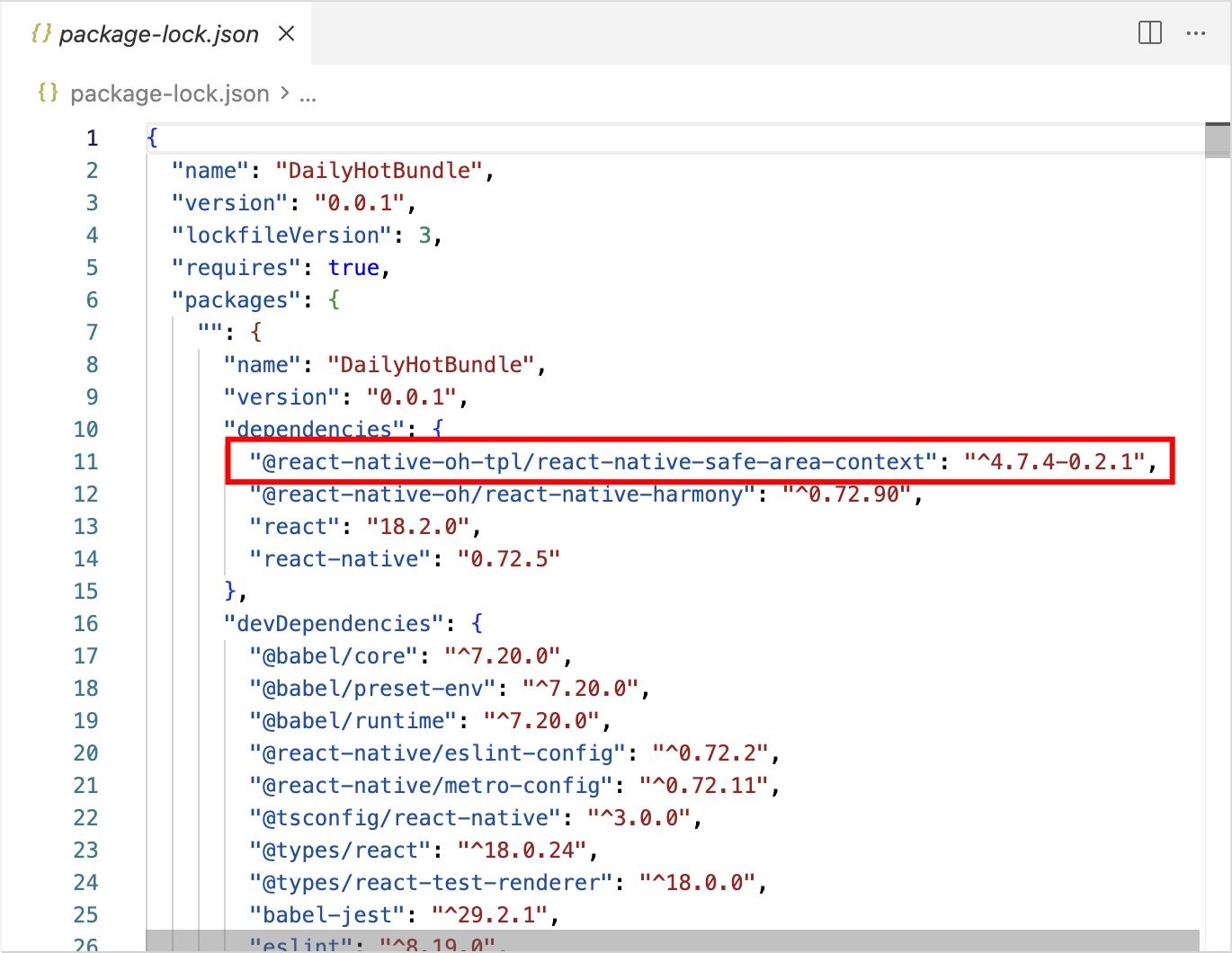The image size is (1232, 953).
Task: Click the "0.0.1" value on line 9
Action: point(412,397)
